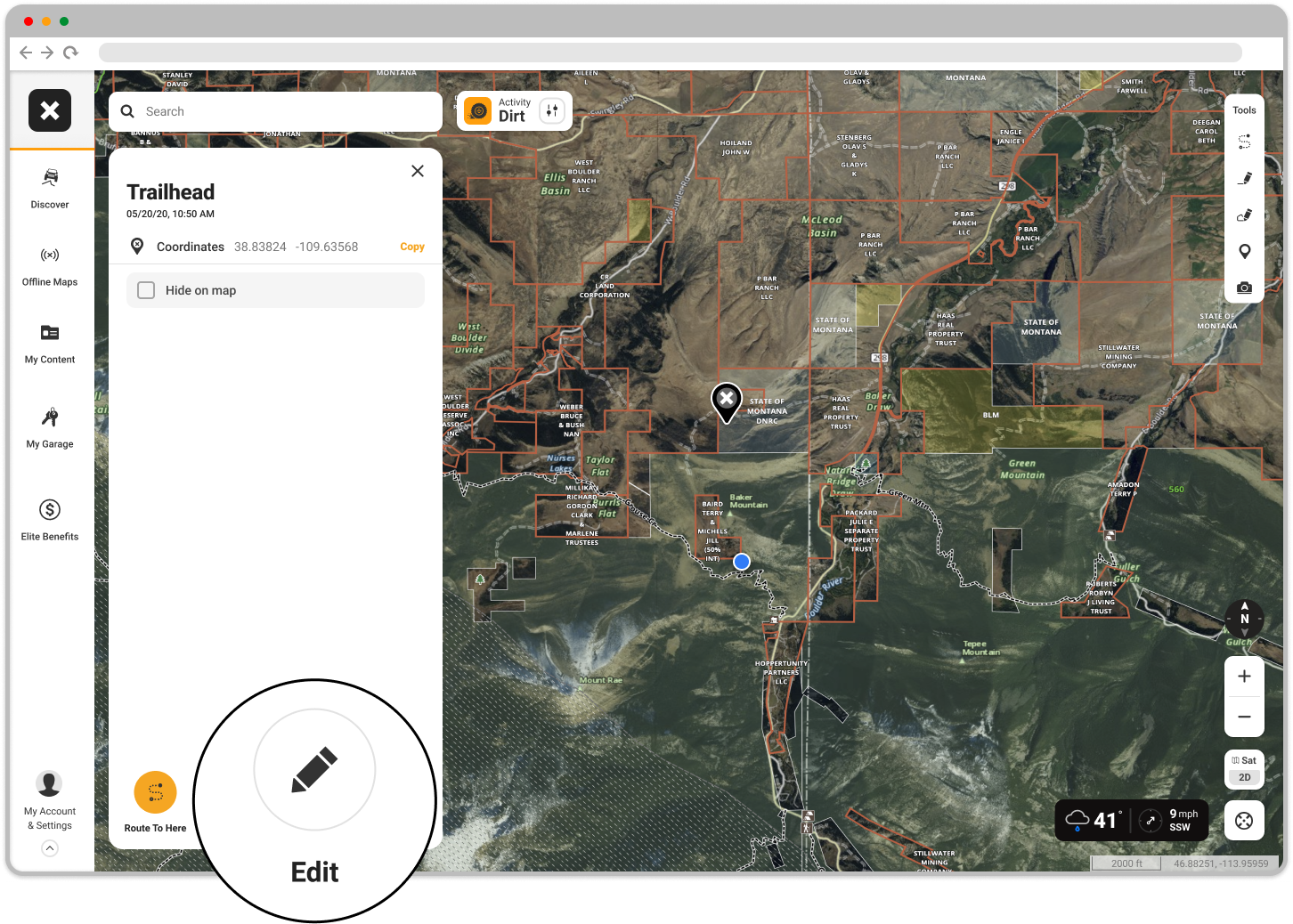Click the STATE OF MONTANA DNRC parcel label
Screen dimensions: 1293x924
(767, 411)
